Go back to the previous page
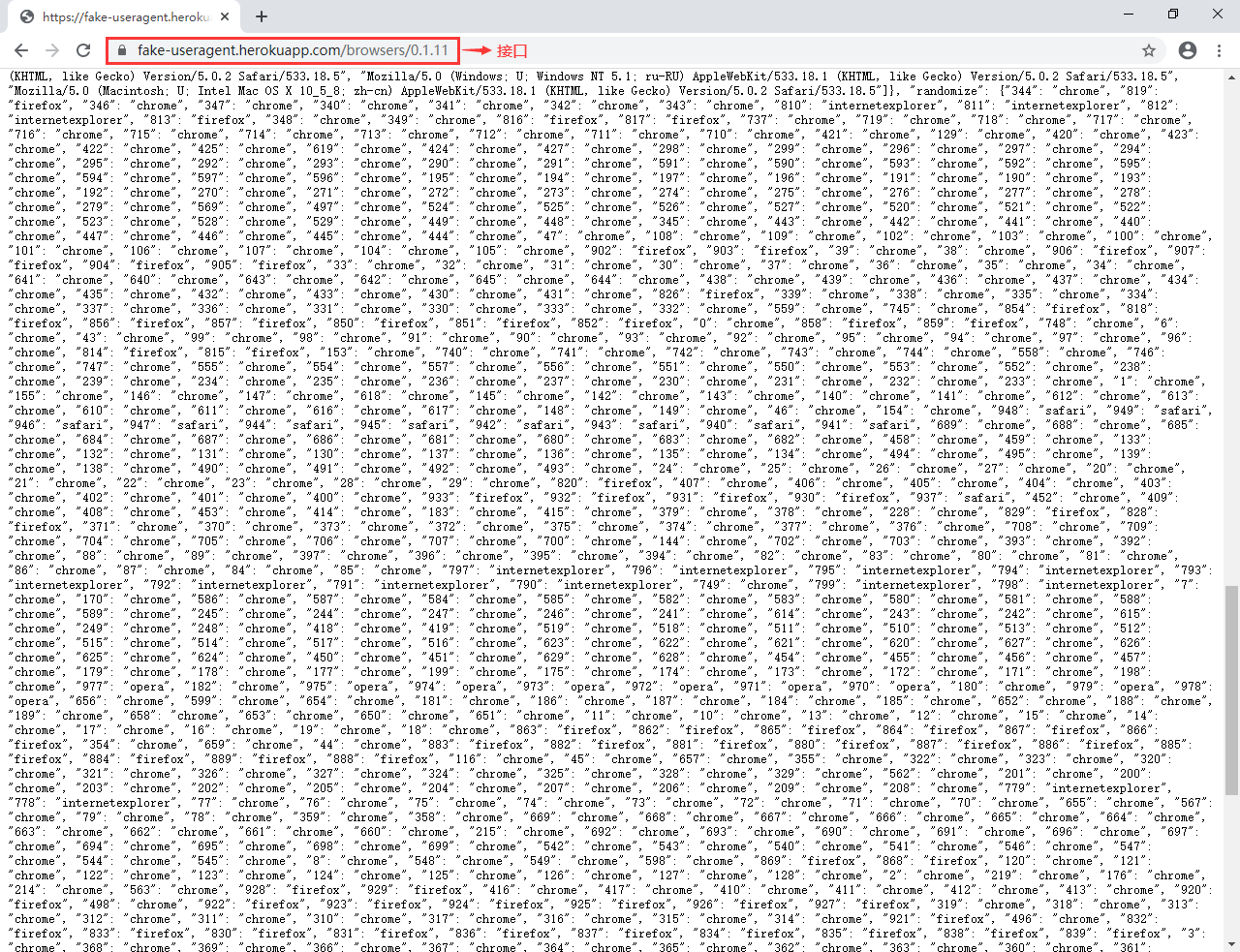 pos(21,50)
